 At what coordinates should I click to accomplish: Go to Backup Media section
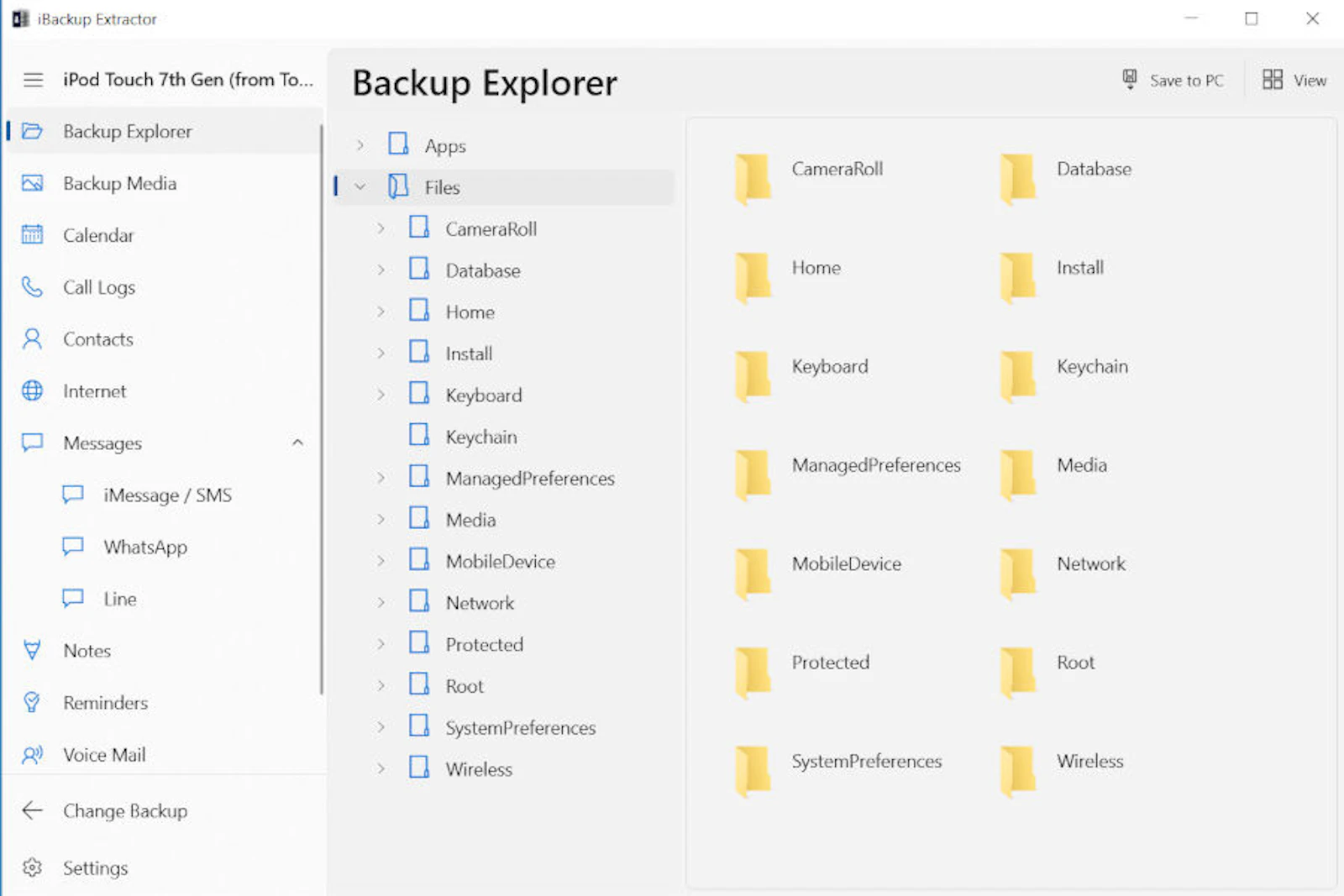(x=164, y=183)
